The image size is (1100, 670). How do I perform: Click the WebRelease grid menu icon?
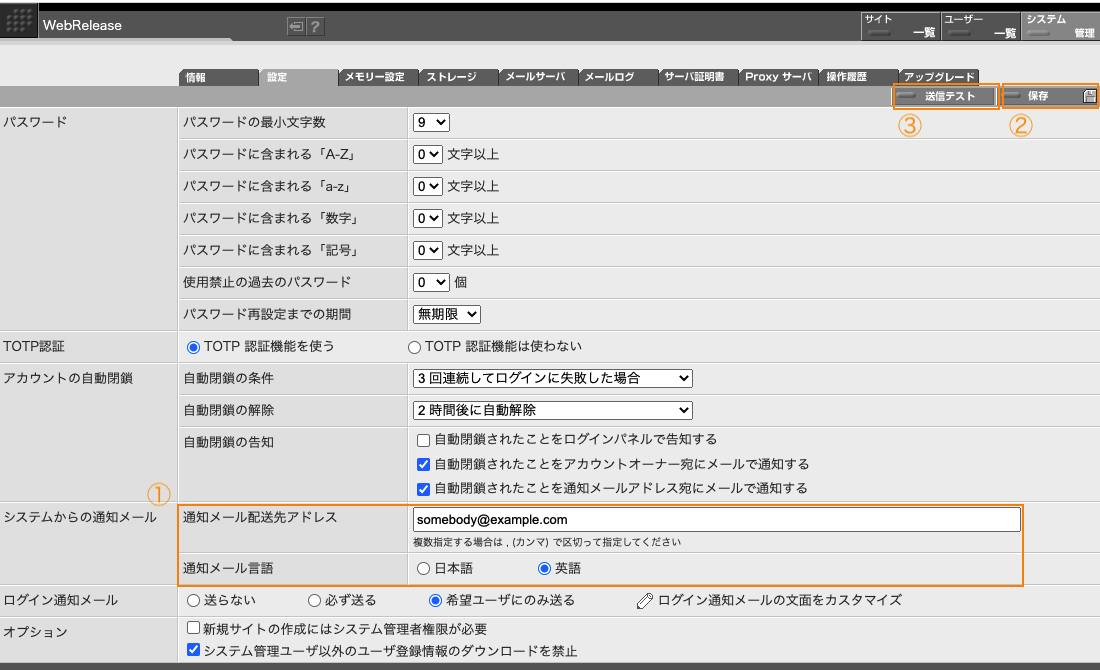tap(18, 20)
